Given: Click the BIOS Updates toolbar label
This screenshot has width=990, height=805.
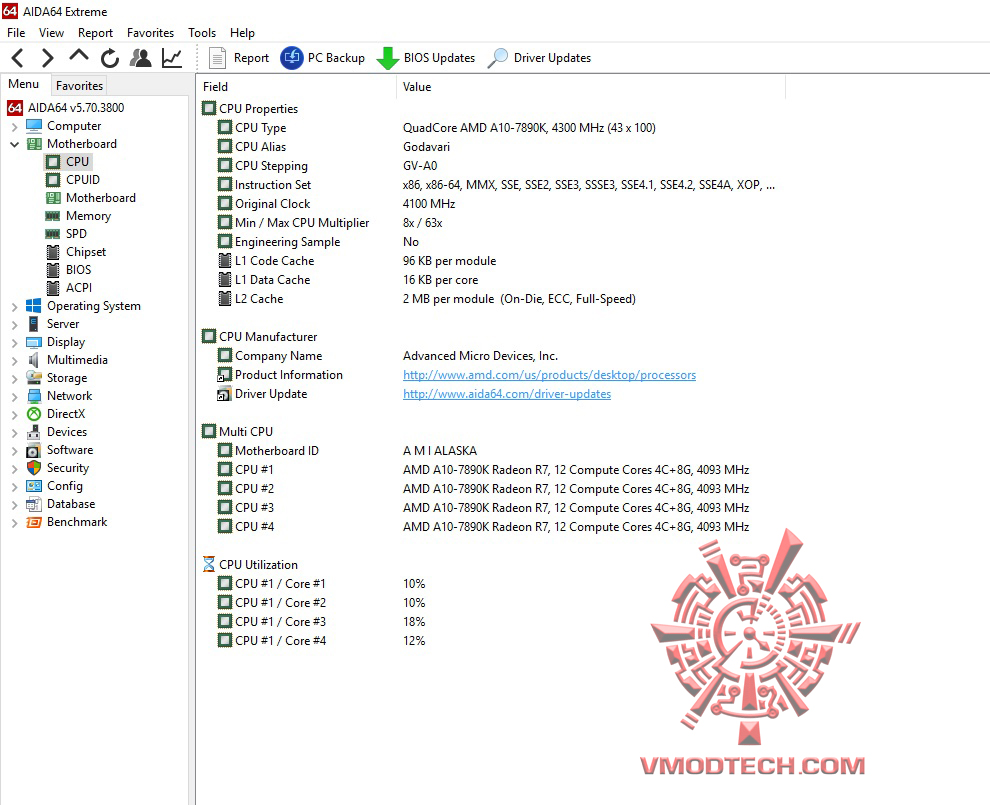Looking at the screenshot, I should click(439, 58).
